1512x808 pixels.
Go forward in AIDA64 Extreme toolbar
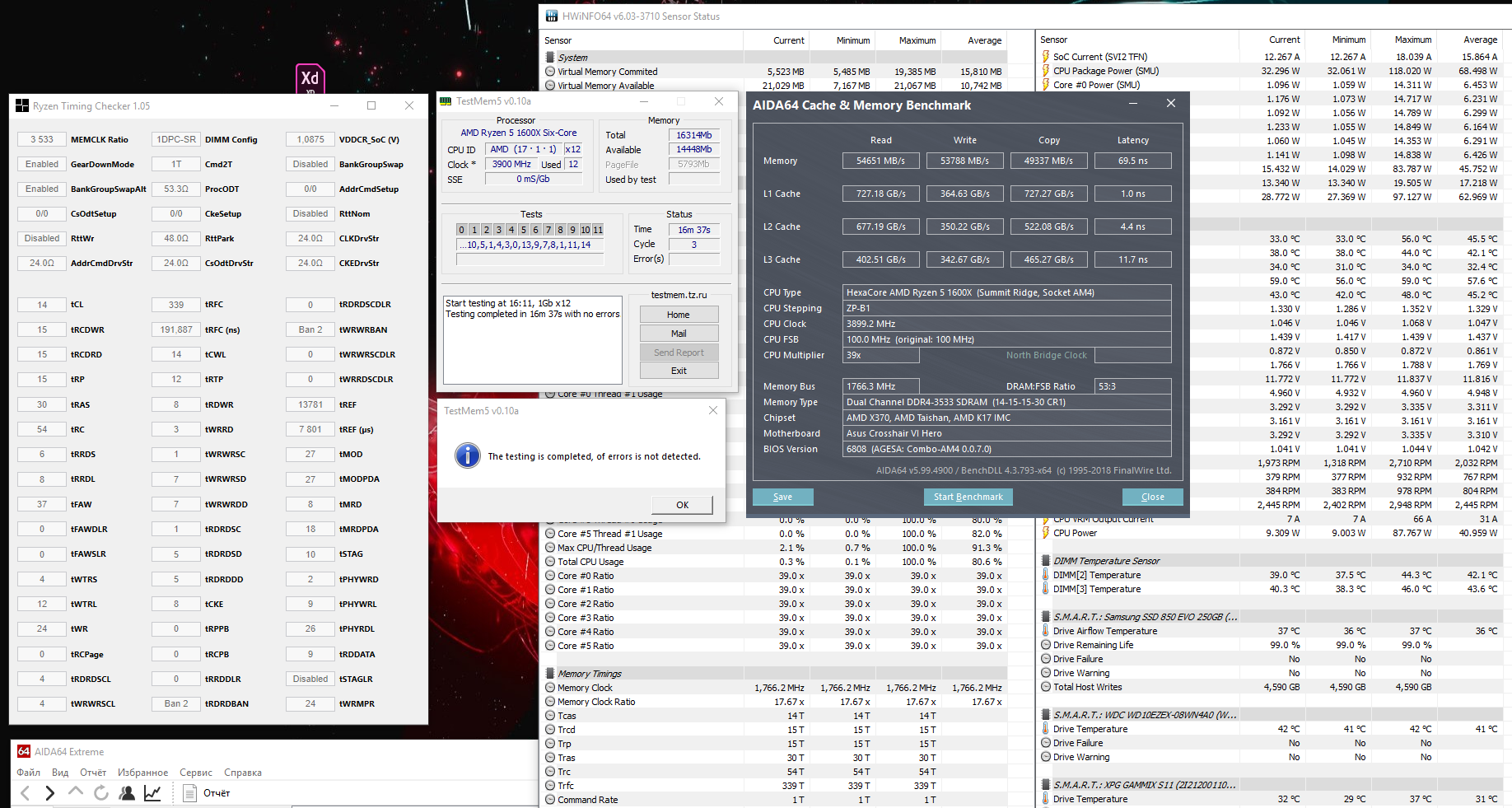(x=50, y=793)
